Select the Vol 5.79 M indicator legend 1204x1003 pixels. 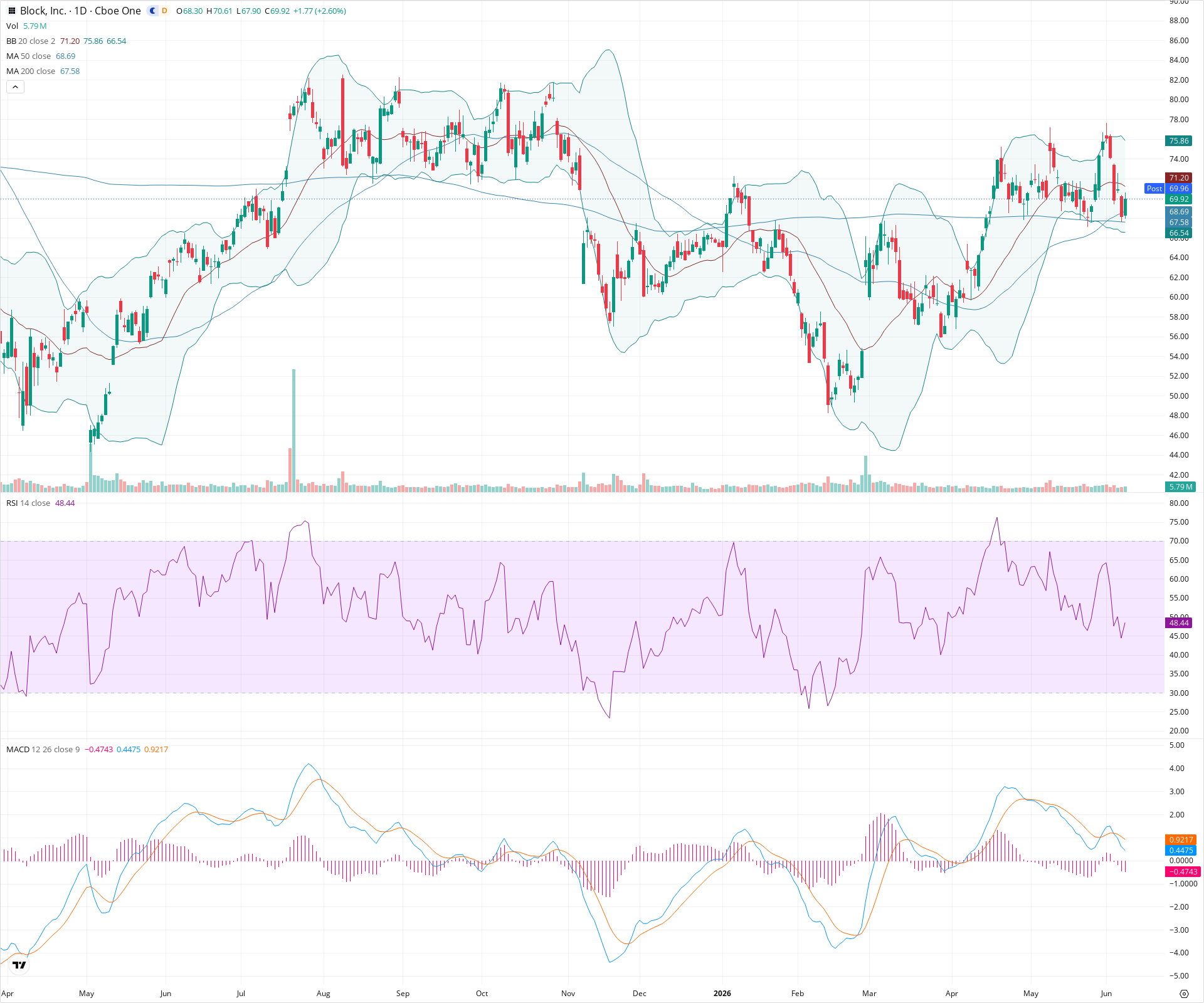click(x=26, y=26)
